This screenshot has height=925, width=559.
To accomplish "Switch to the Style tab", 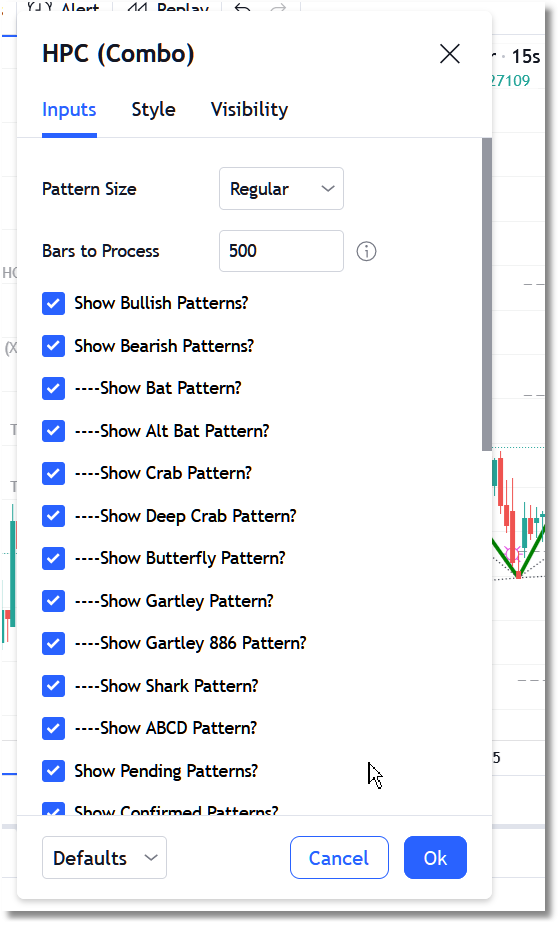I will click(153, 110).
